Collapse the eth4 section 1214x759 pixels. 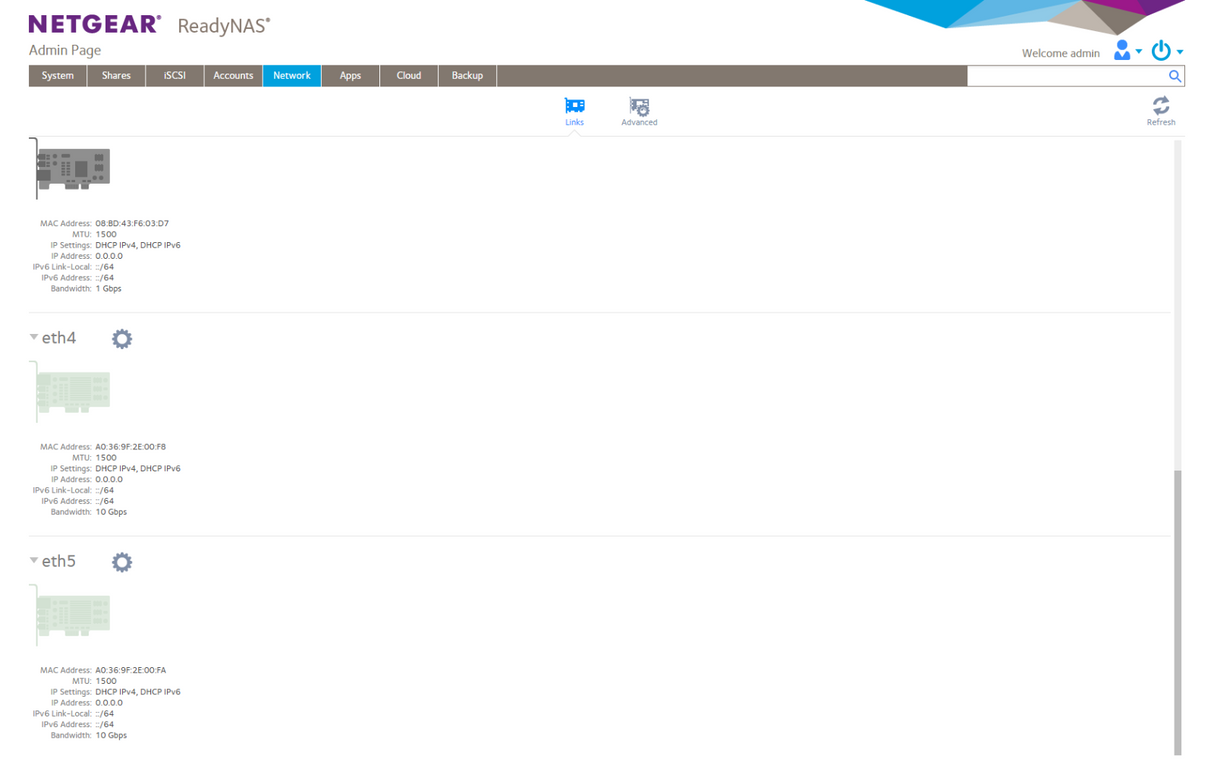(34, 338)
